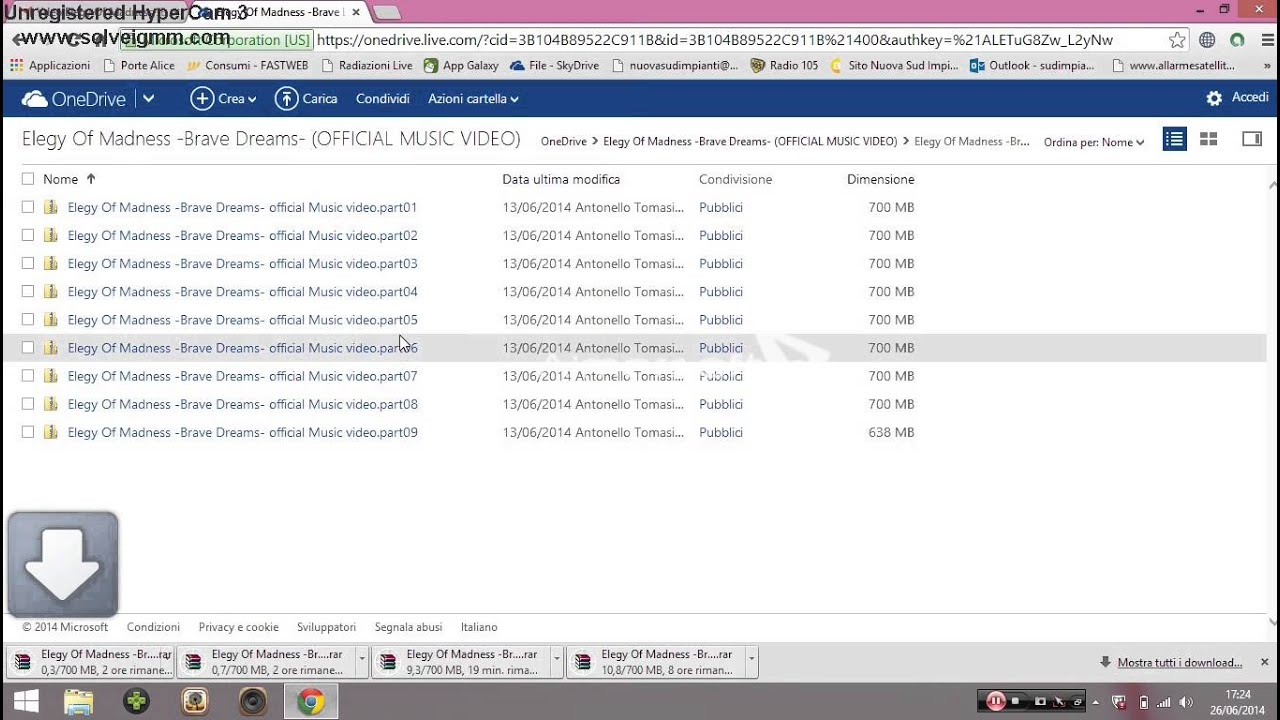Open the Applicazioni bookmarks shortcut

click(50, 65)
